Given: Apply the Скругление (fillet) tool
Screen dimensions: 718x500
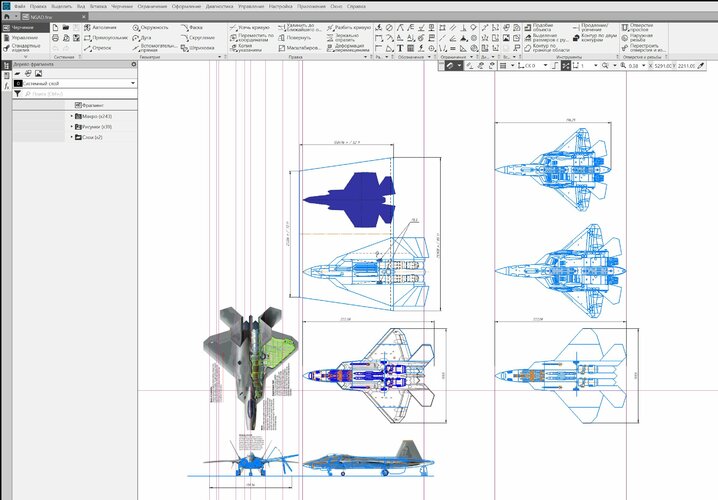Looking at the screenshot, I should point(197,38).
